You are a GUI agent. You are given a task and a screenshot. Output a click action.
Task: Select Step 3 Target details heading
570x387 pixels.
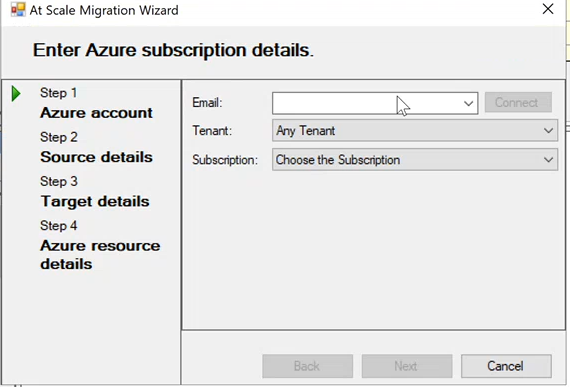click(x=95, y=202)
